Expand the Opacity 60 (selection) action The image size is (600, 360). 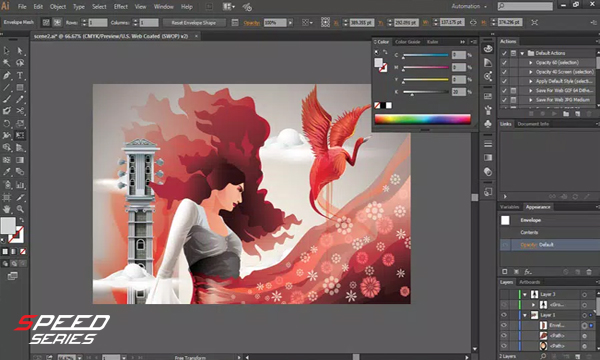point(531,62)
